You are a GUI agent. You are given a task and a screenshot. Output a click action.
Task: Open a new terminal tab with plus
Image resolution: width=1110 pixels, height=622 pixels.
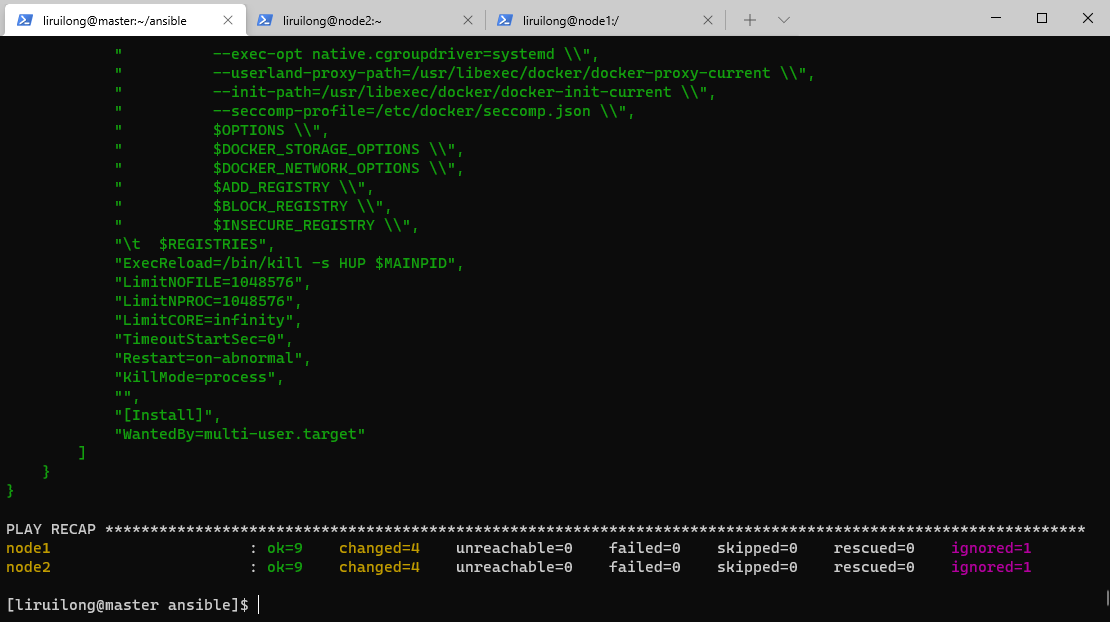coord(749,20)
